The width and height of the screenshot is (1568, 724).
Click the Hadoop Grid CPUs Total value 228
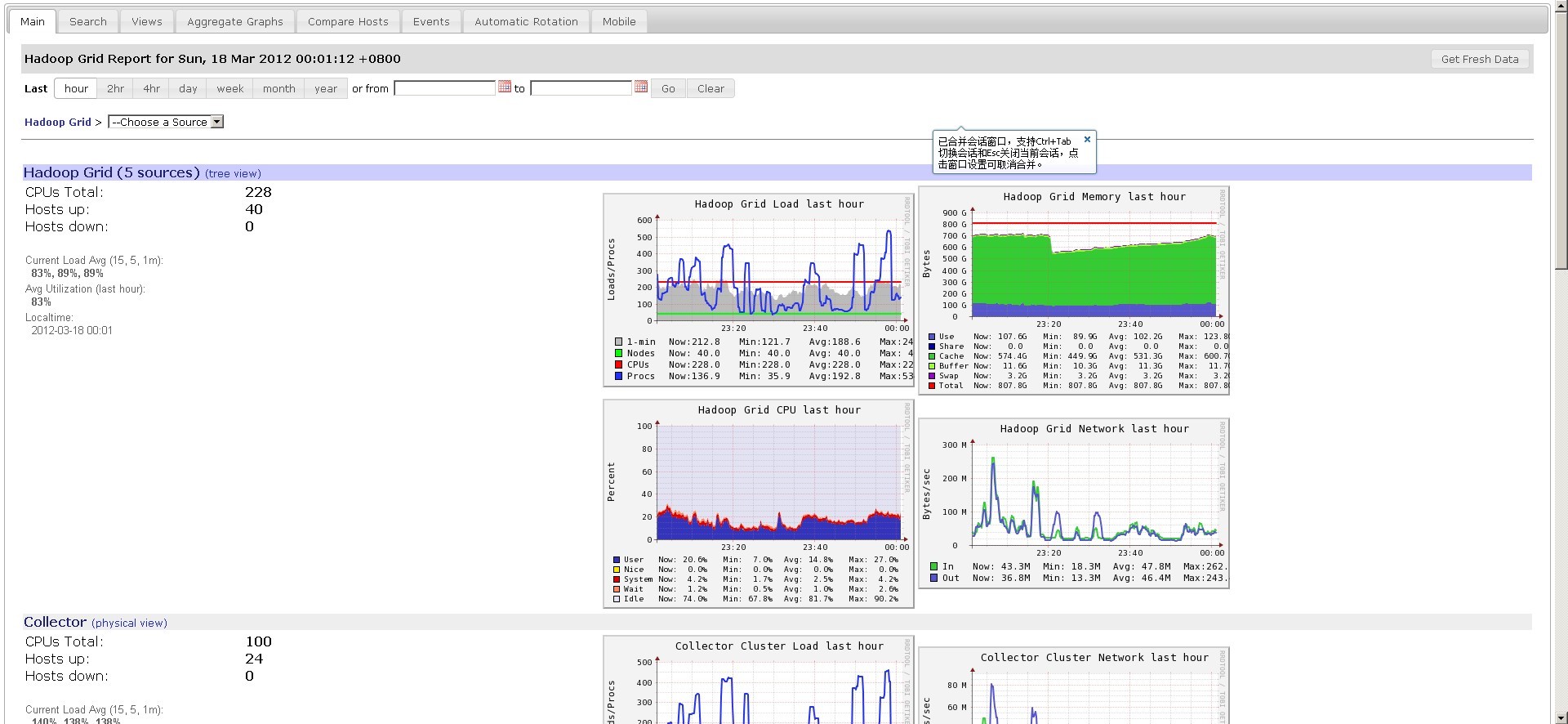coord(258,192)
